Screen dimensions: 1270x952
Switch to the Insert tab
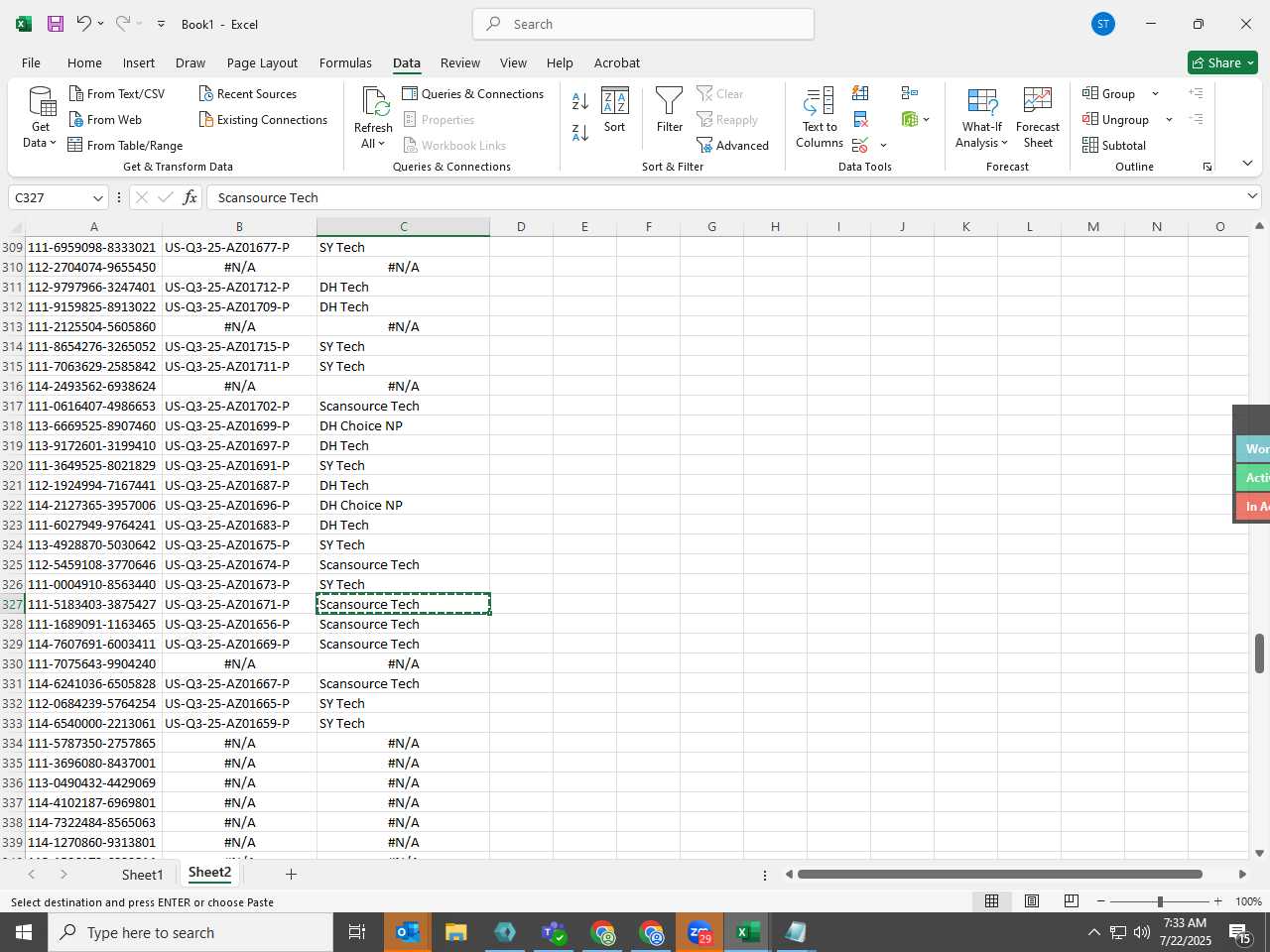tap(139, 62)
